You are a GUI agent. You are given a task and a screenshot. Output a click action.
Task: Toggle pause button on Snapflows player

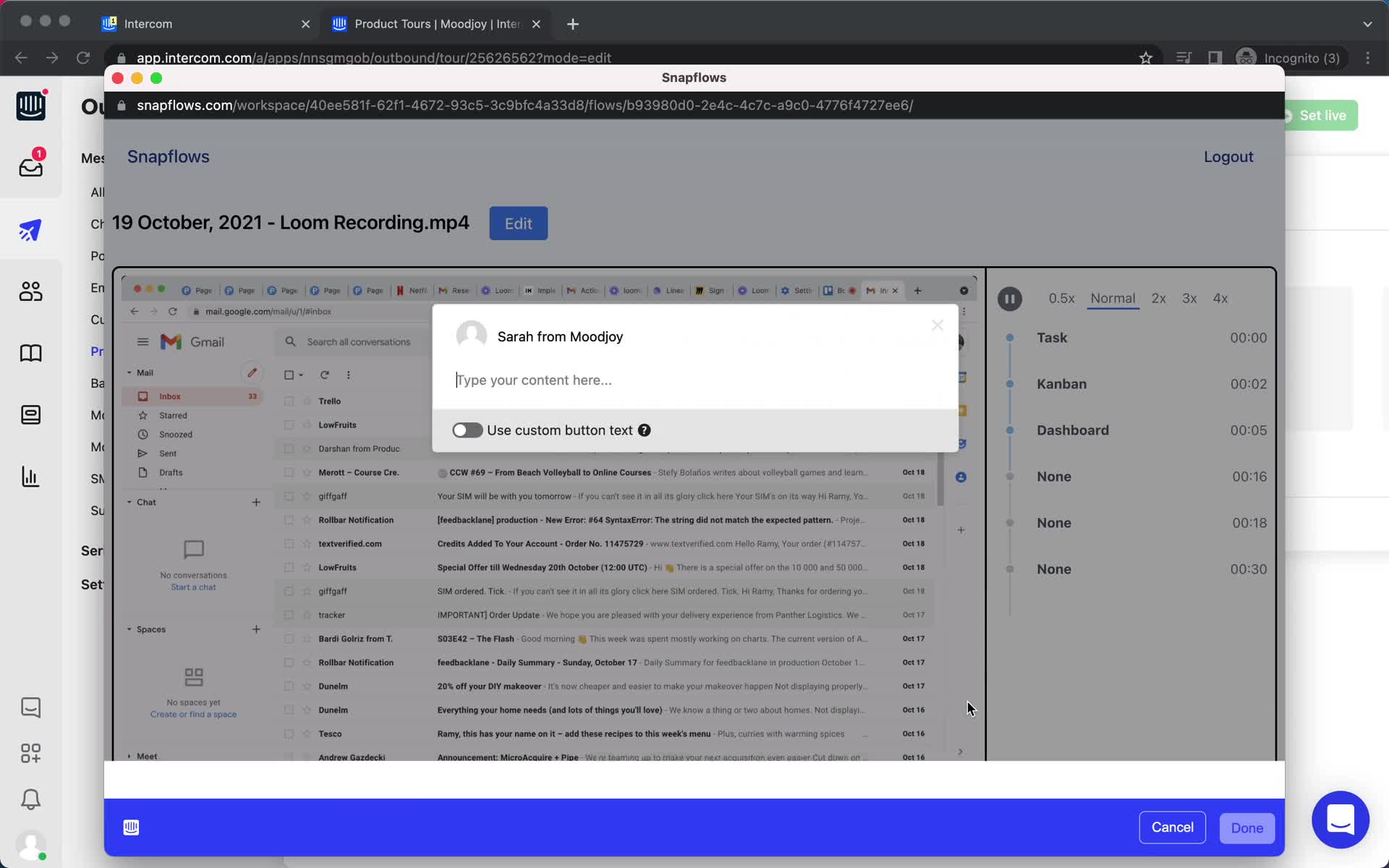tap(1009, 298)
